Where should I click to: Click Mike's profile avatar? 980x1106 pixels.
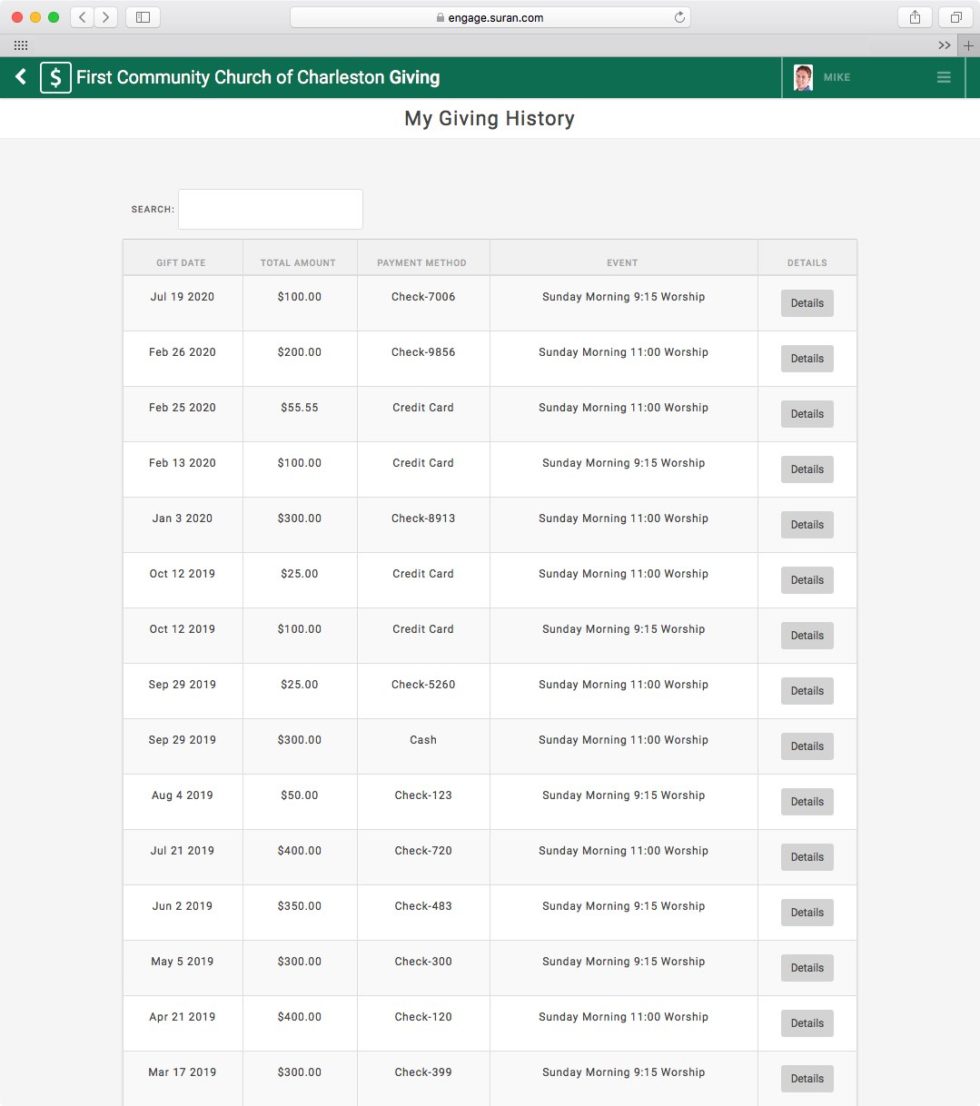(x=802, y=76)
